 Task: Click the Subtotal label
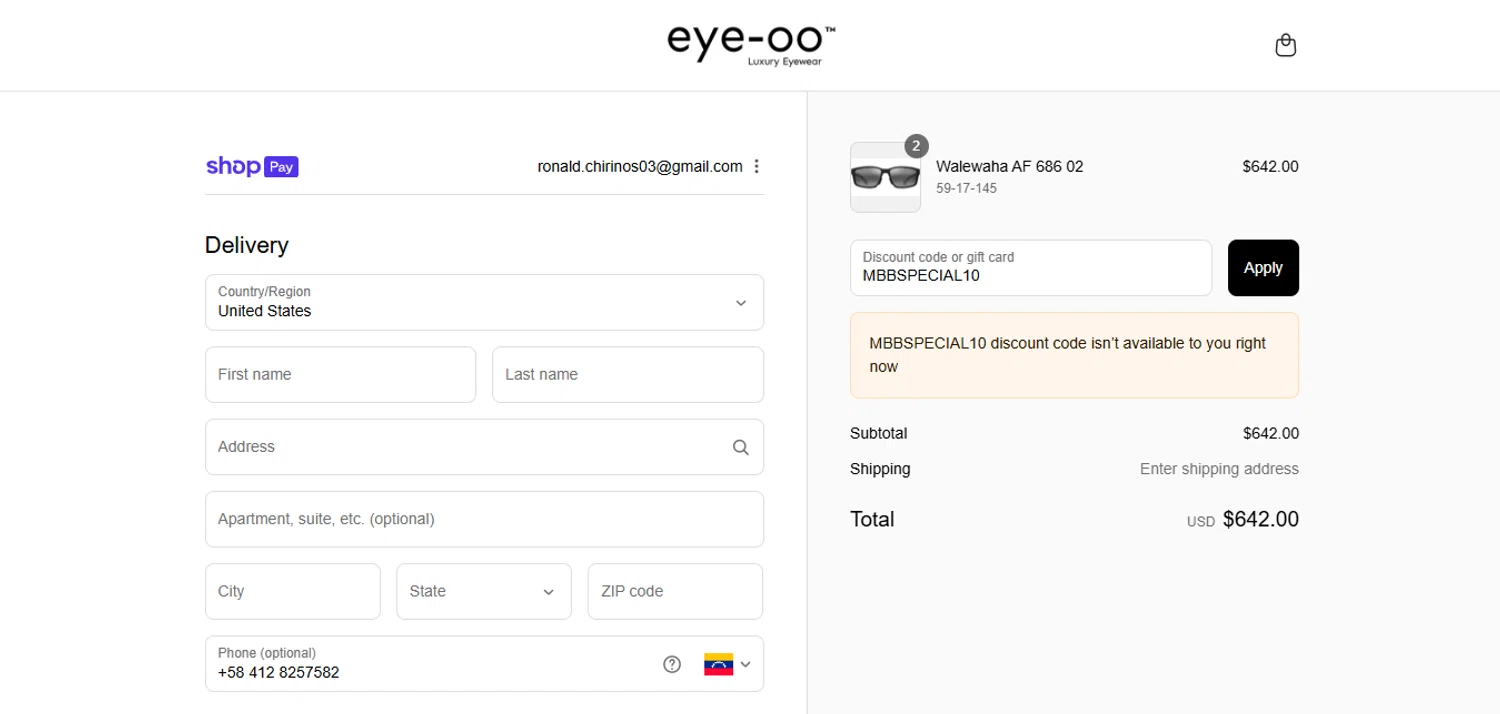(x=878, y=433)
